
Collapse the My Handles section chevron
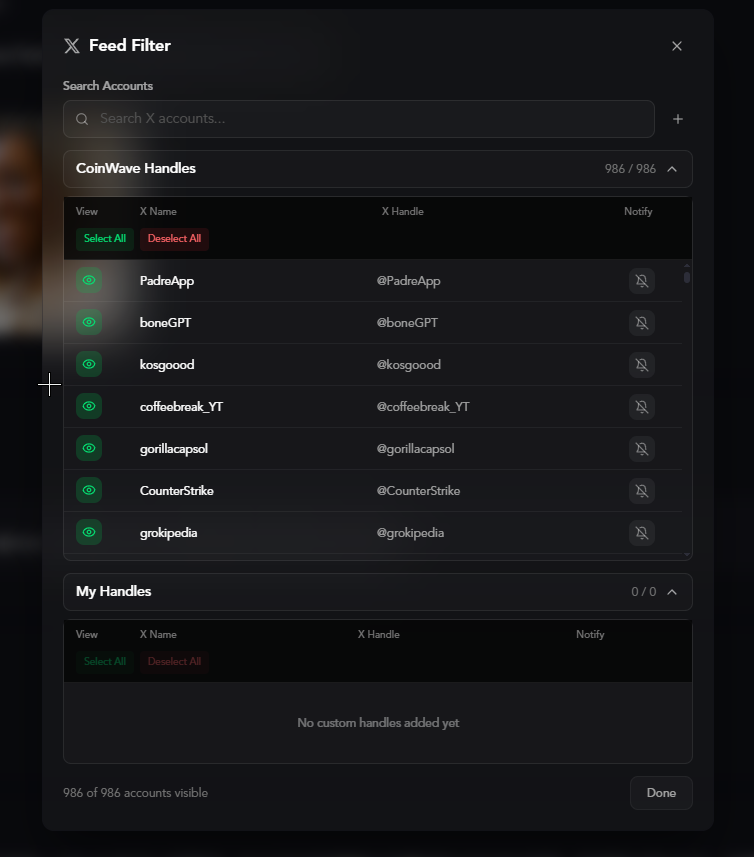tap(672, 592)
